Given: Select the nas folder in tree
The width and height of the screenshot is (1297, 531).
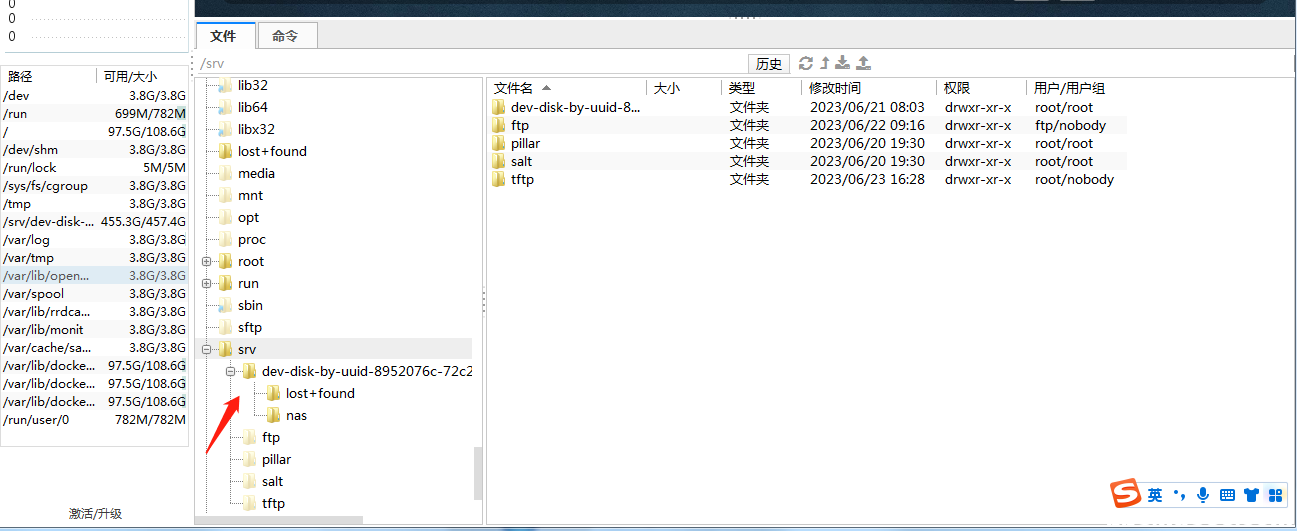Looking at the screenshot, I should point(296,416).
